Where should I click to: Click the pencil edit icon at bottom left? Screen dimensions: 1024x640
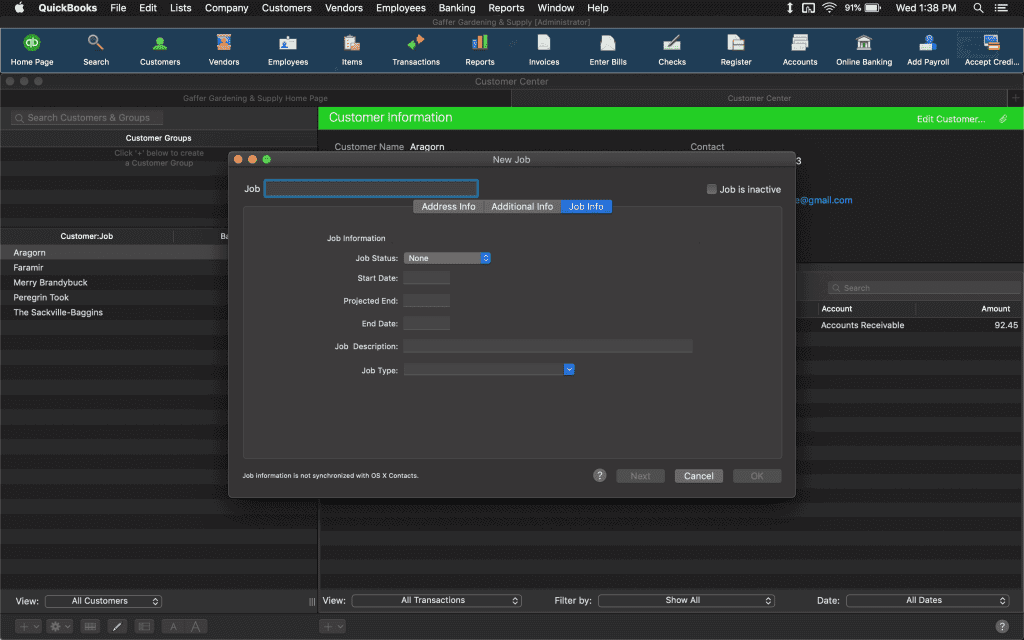(117, 626)
